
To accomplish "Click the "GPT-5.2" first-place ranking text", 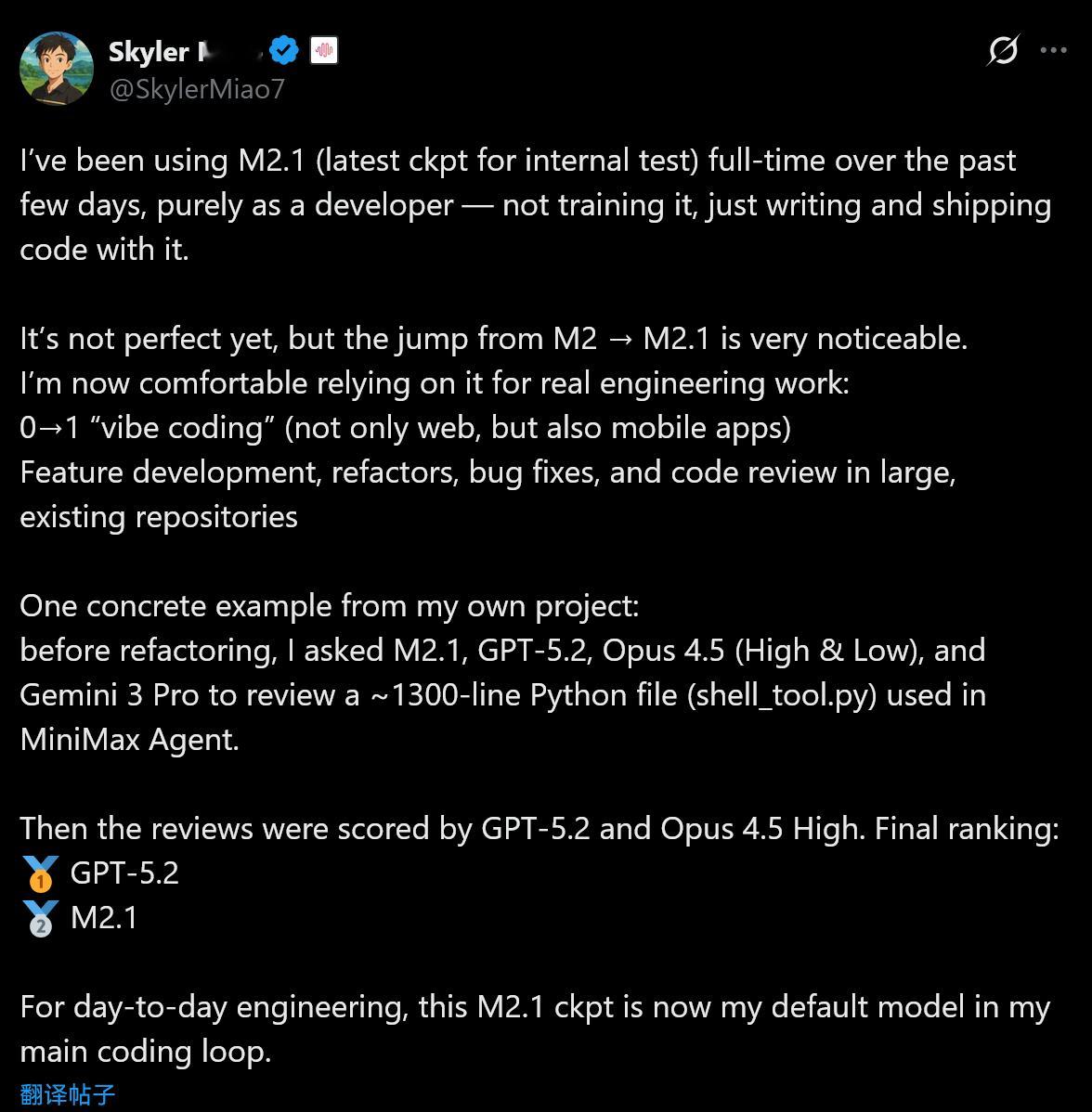I will point(124,873).
